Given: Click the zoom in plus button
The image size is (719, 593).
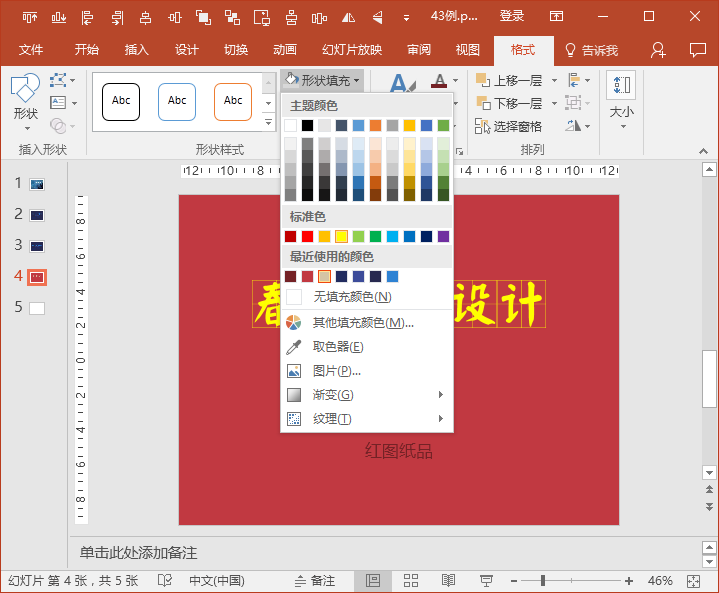Looking at the screenshot, I should (x=629, y=581).
